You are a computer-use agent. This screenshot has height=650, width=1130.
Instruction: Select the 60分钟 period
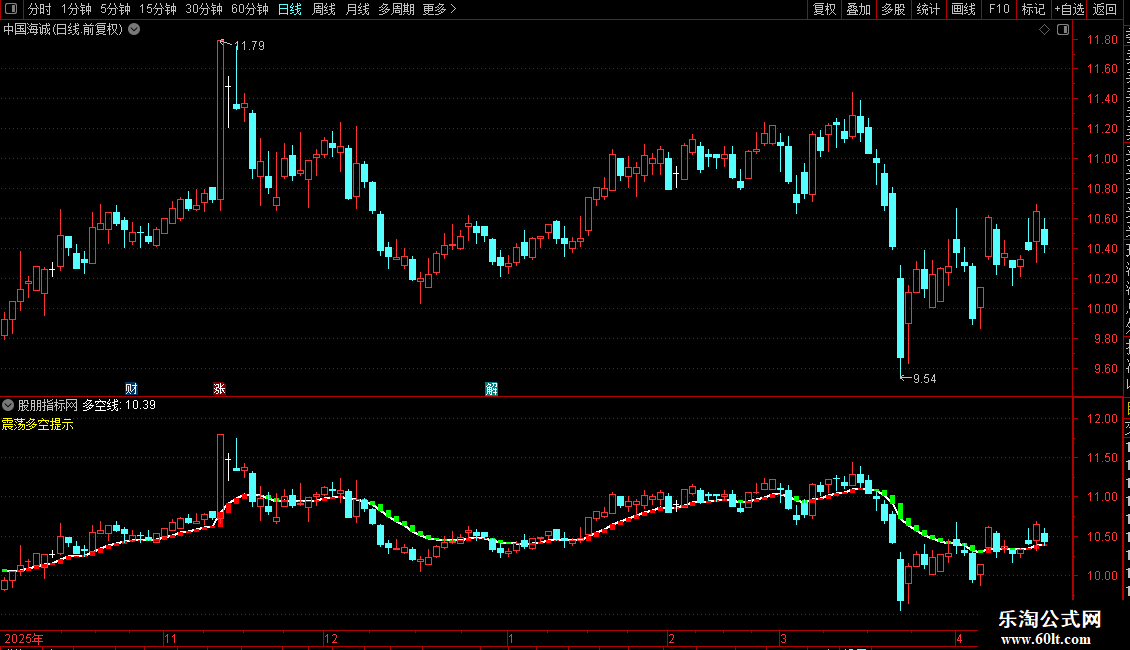click(x=250, y=9)
